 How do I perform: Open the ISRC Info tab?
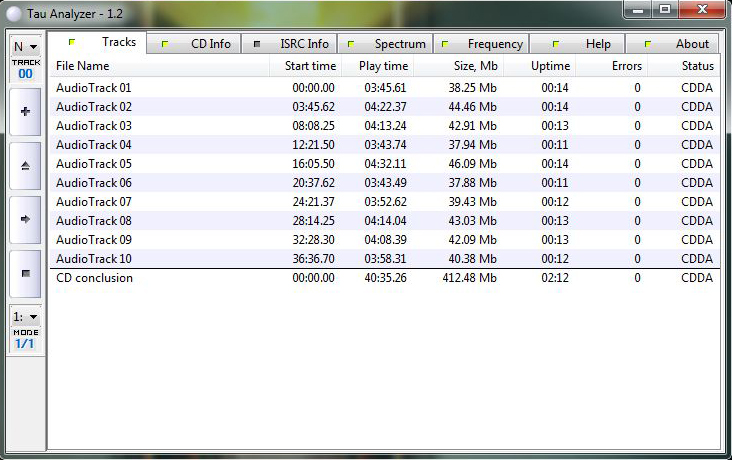[291, 44]
